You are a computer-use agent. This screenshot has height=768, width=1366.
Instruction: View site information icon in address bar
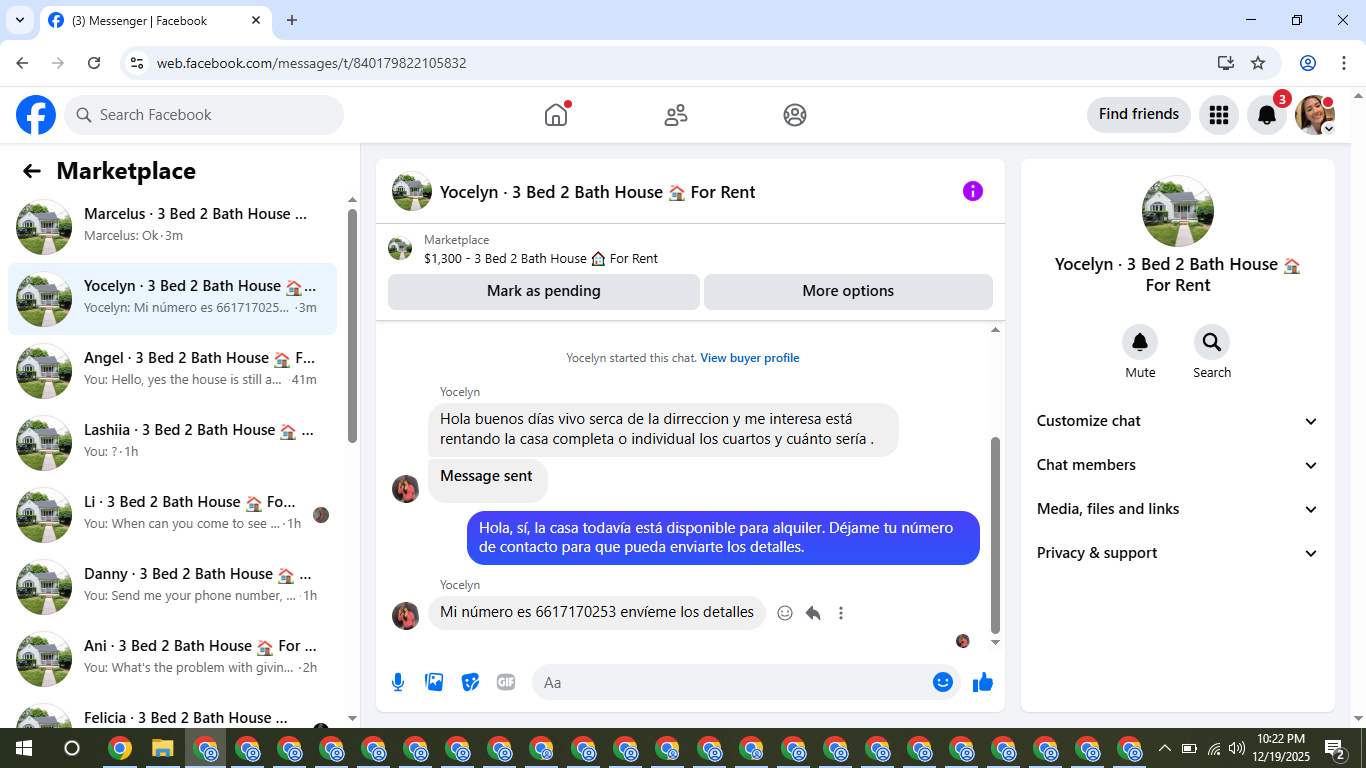click(138, 63)
